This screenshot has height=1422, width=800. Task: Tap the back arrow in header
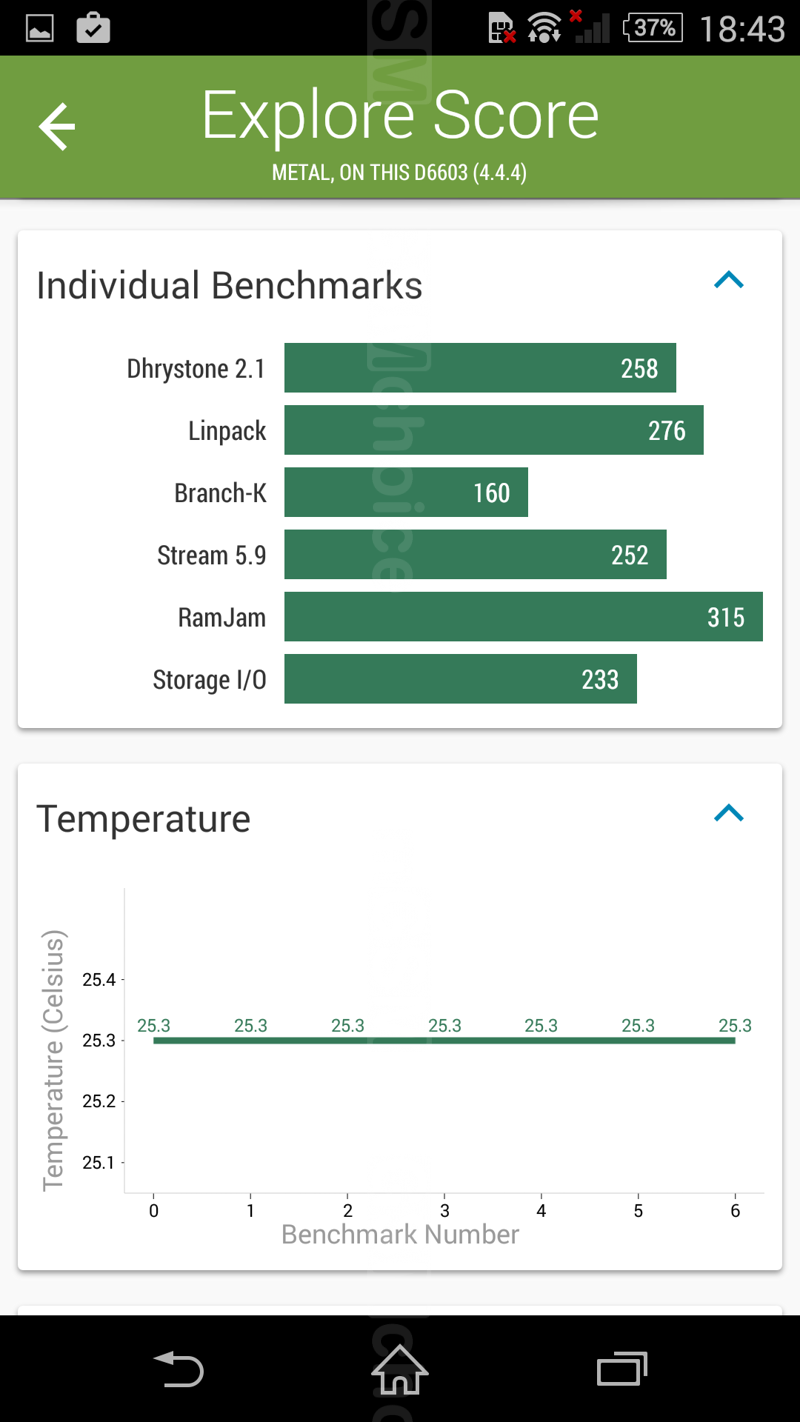(57, 127)
